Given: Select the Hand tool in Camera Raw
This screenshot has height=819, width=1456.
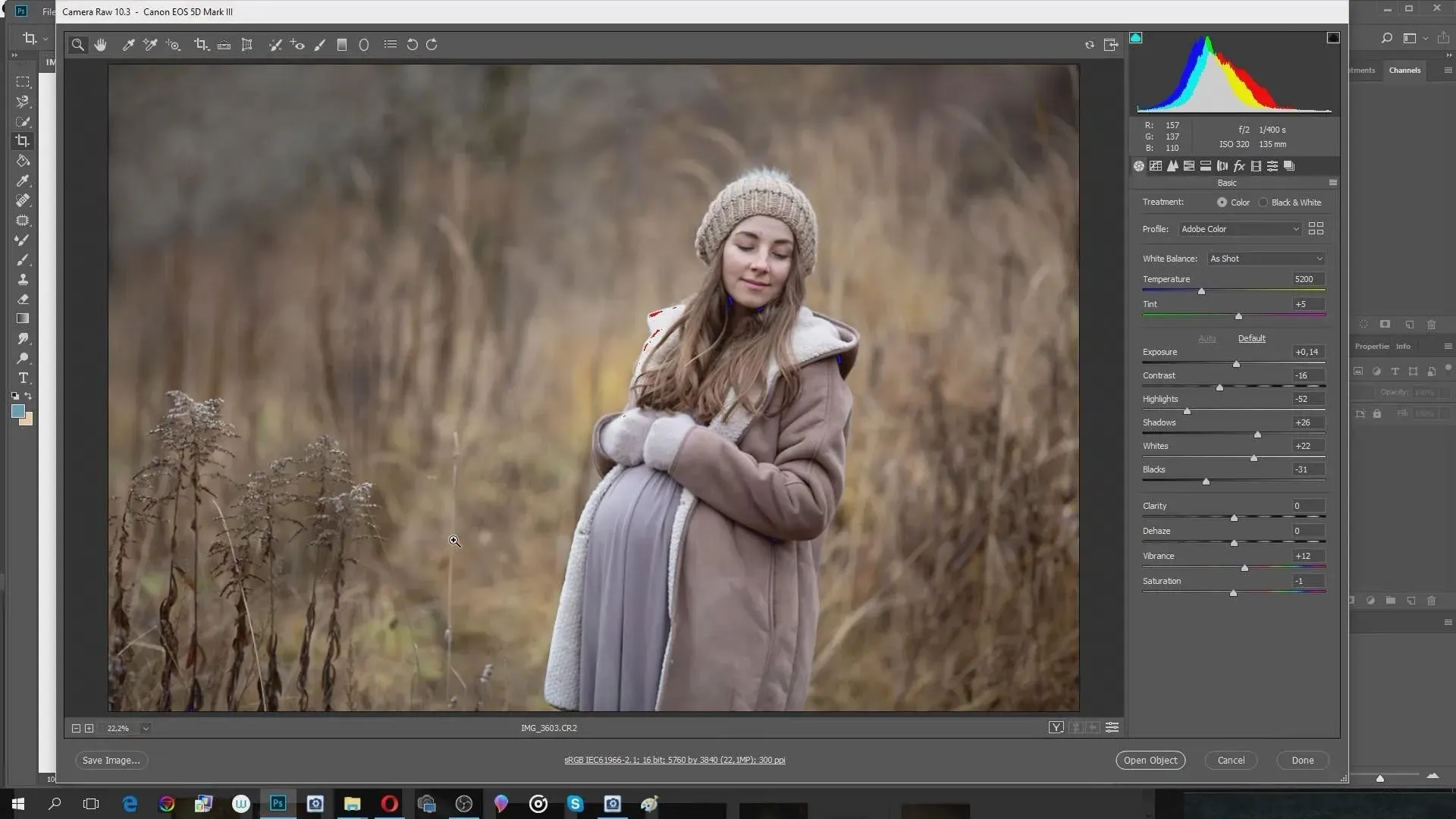Looking at the screenshot, I should pos(100,45).
